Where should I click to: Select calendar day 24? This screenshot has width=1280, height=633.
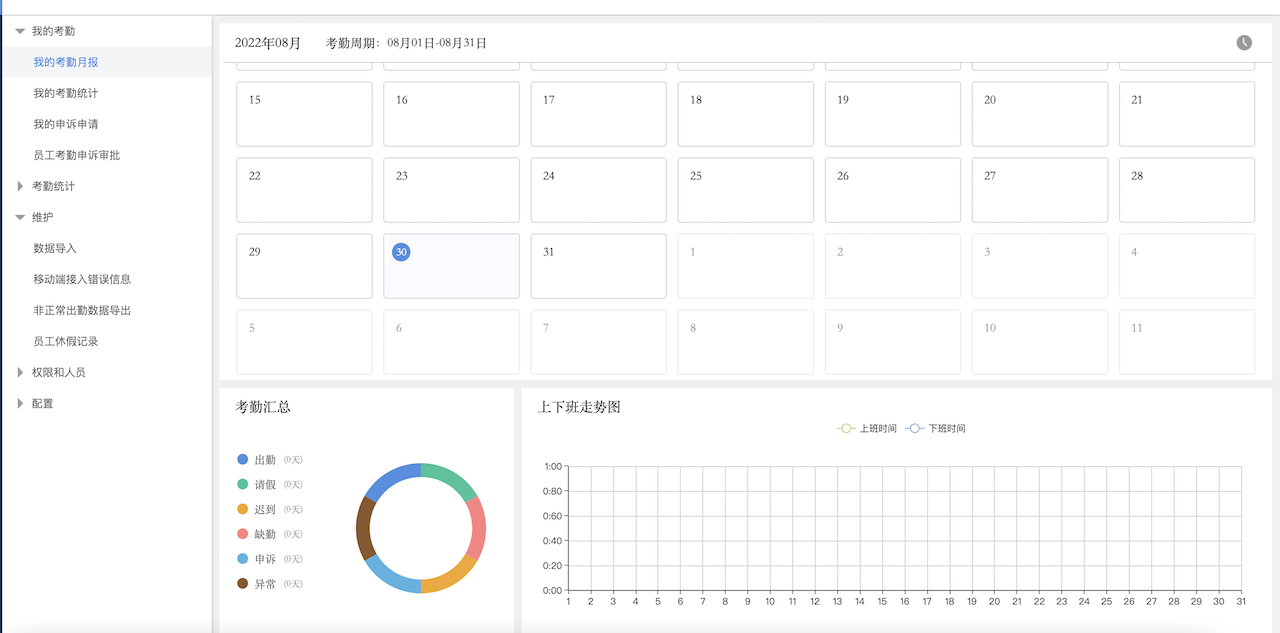click(598, 190)
